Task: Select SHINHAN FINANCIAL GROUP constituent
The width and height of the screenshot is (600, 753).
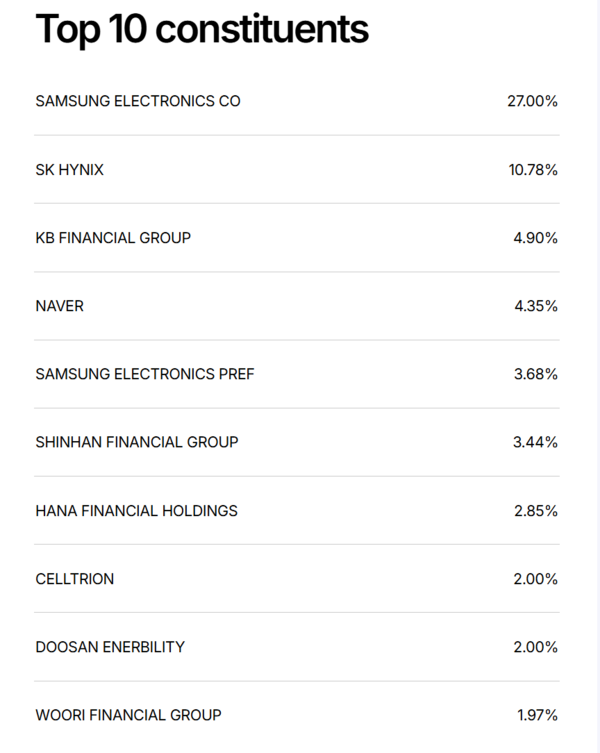Action: pyautogui.click(x=136, y=442)
